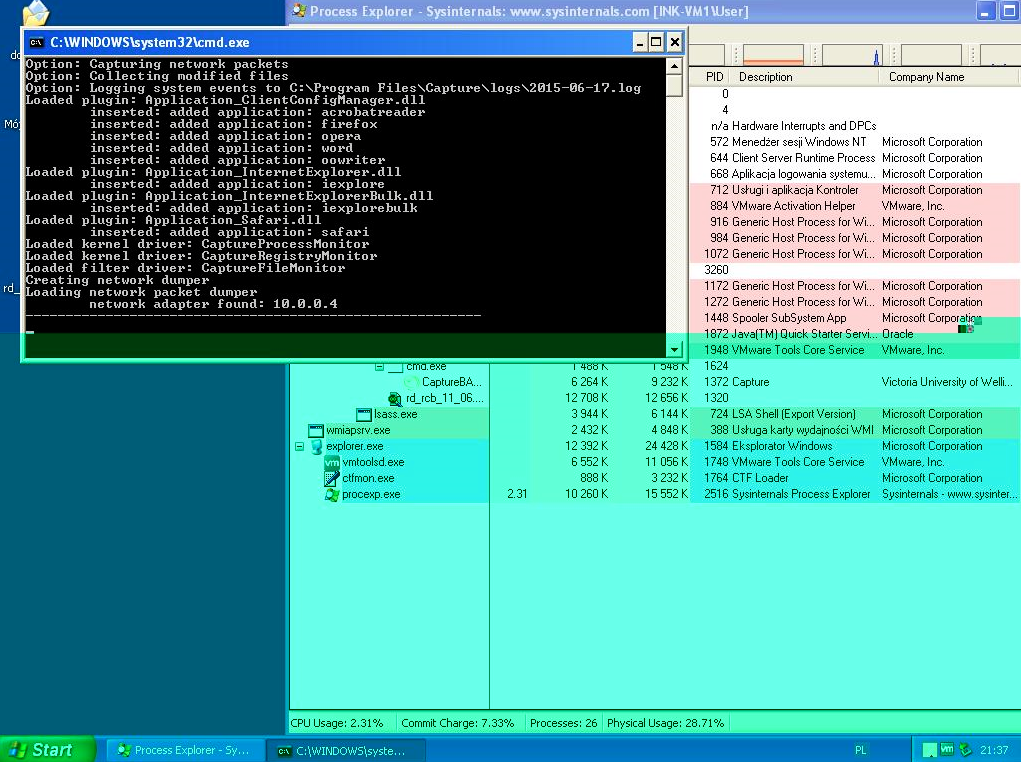Switch to cmd.exe taskbar button
The width and height of the screenshot is (1021, 762).
(346, 750)
